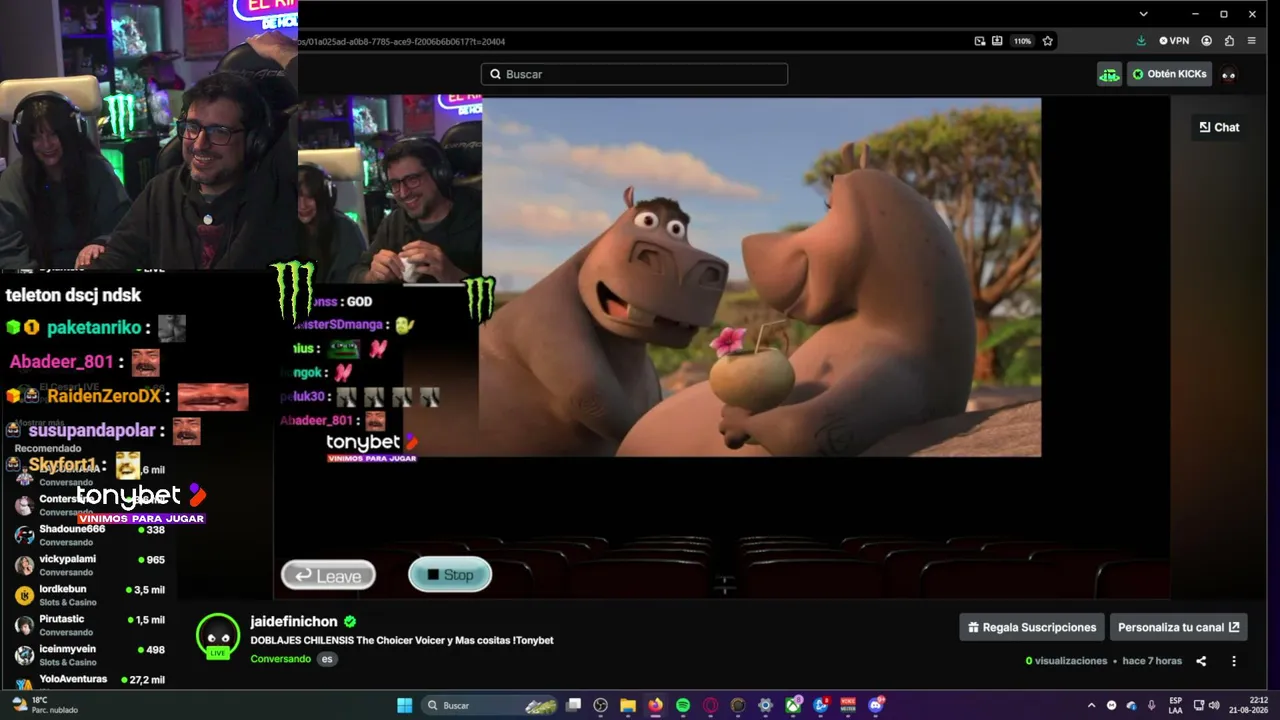
Task: Open the weather widget showing 18°C
Action: 43,705
